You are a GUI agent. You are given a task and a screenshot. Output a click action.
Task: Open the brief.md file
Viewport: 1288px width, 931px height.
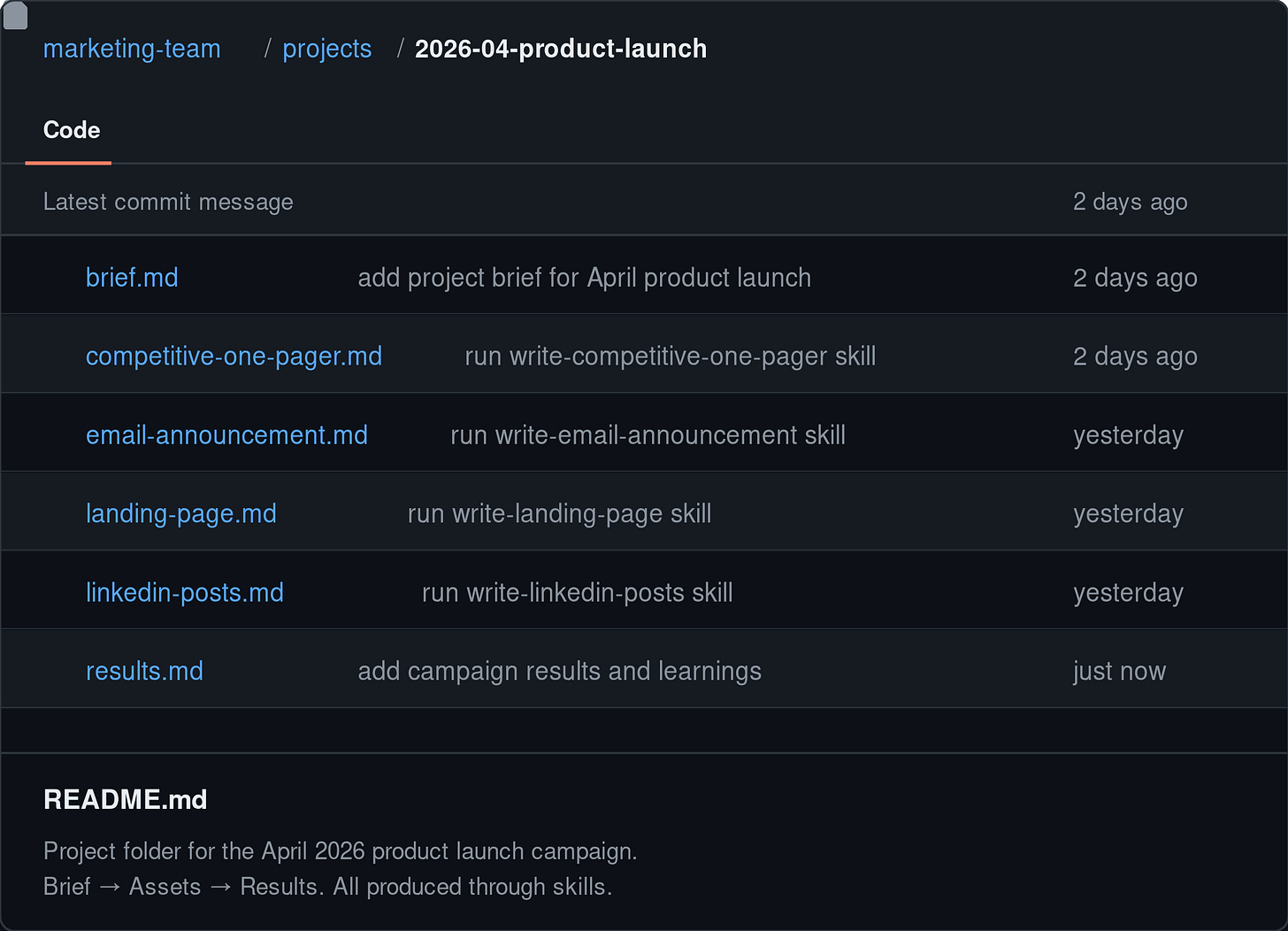coord(131,277)
